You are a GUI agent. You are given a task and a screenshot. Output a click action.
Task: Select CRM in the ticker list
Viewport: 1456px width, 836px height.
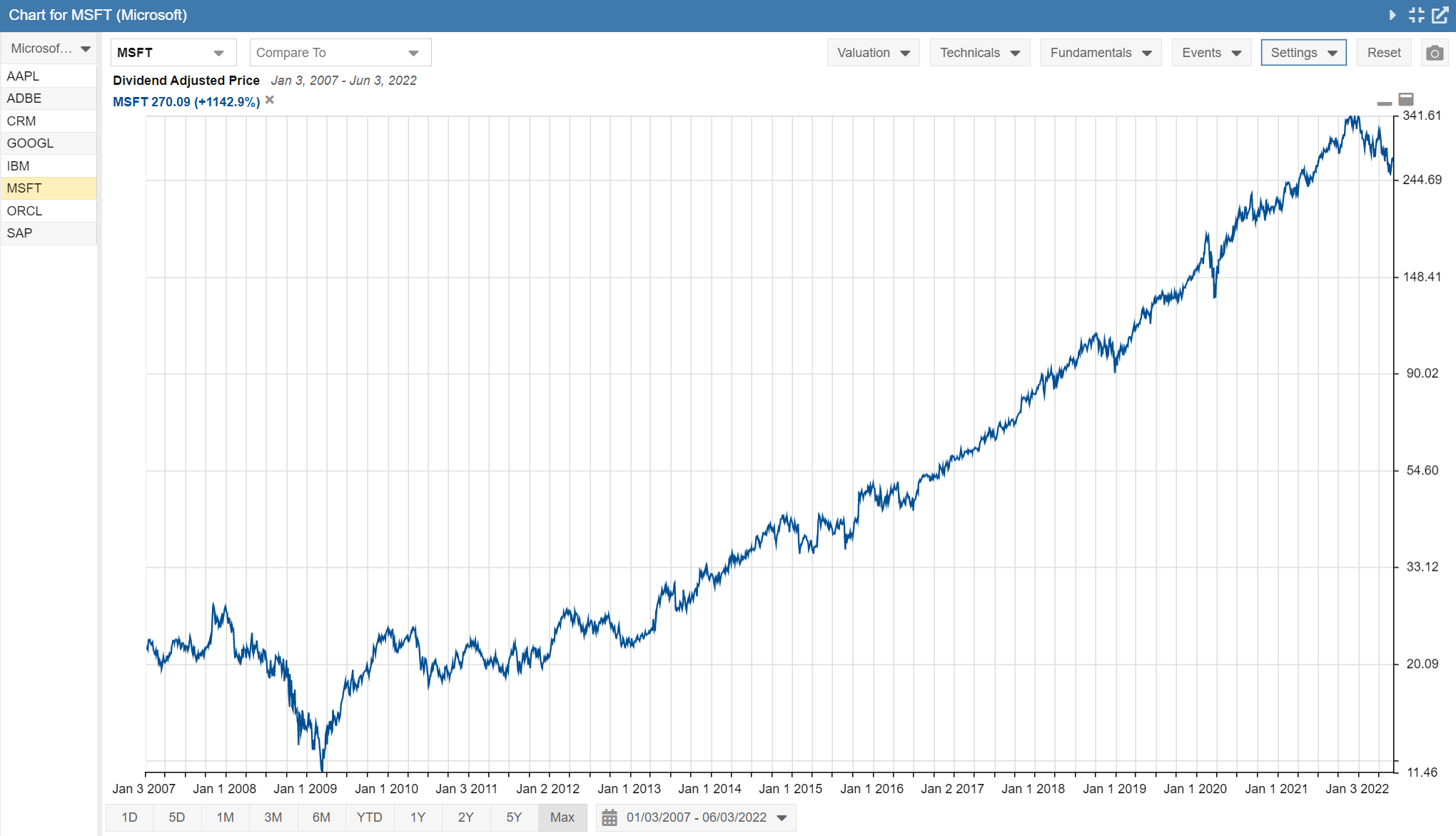49,121
